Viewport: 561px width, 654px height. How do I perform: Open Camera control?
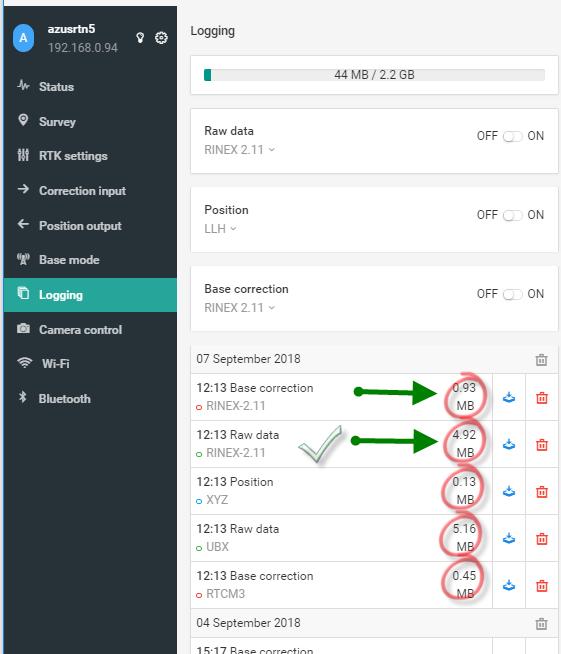point(90,330)
